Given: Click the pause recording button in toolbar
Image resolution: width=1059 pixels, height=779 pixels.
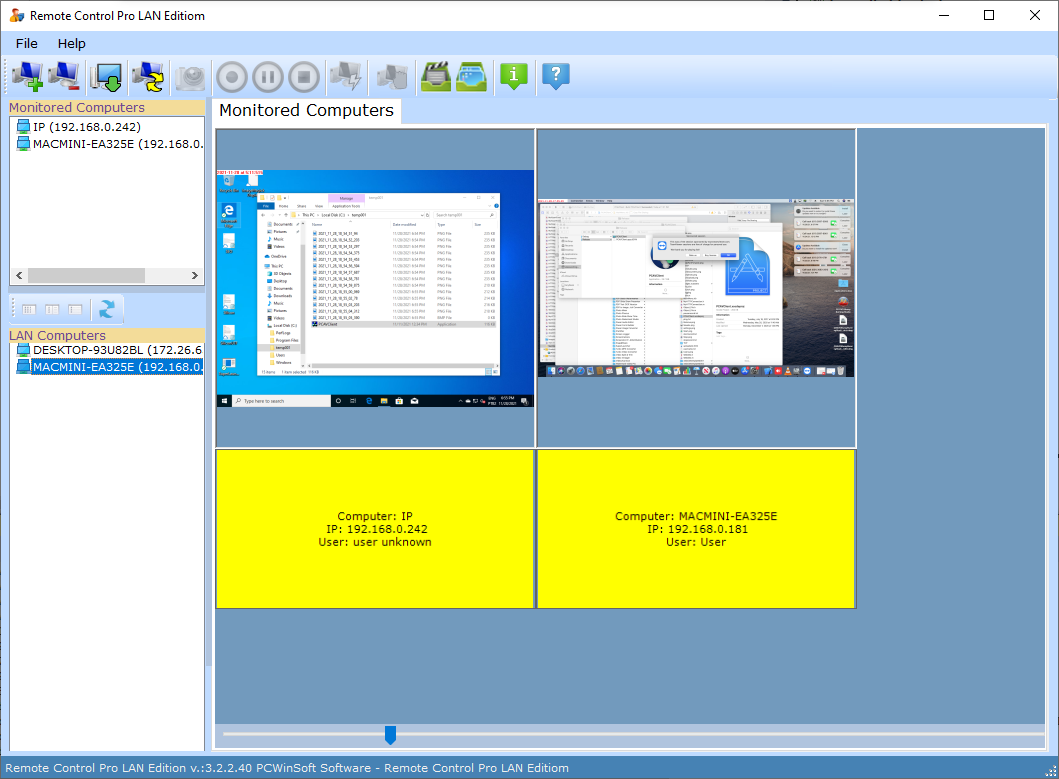Looking at the screenshot, I should tap(268, 77).
